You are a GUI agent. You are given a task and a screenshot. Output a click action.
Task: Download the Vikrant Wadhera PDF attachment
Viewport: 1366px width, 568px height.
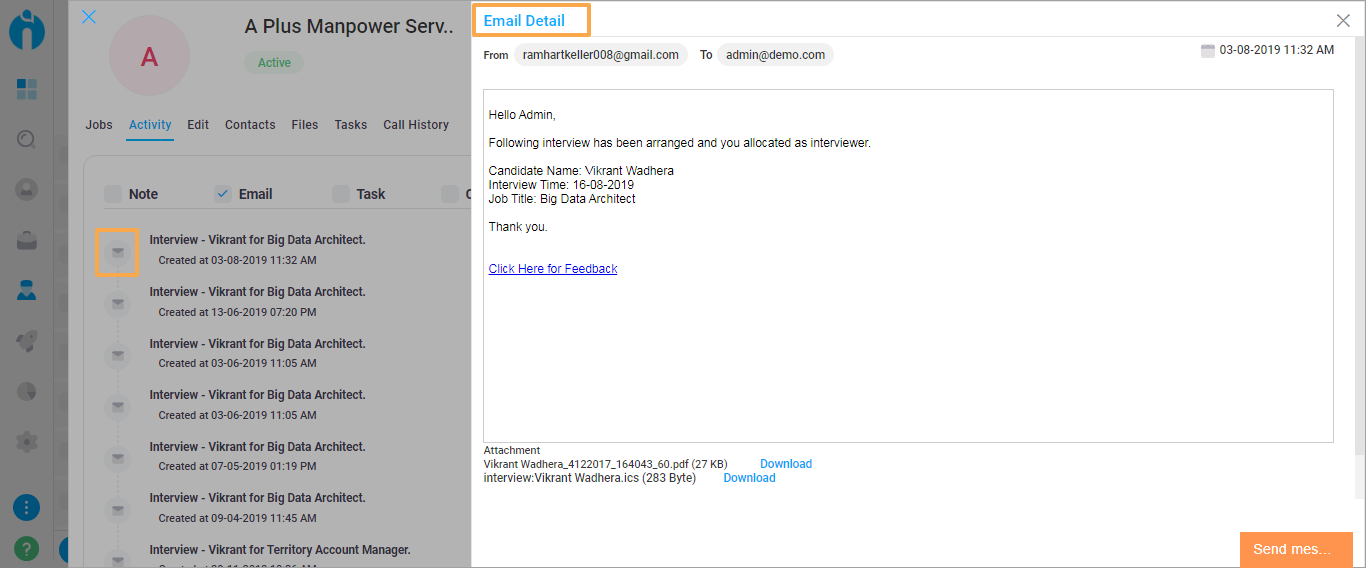(x=786, y=464)
